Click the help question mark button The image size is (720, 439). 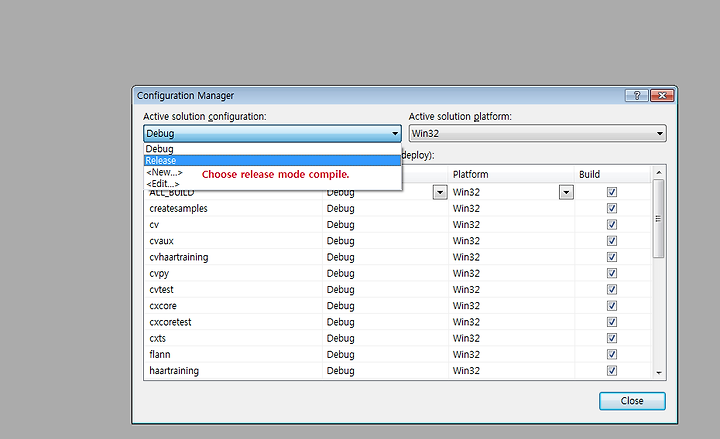(x=636, y=96)
